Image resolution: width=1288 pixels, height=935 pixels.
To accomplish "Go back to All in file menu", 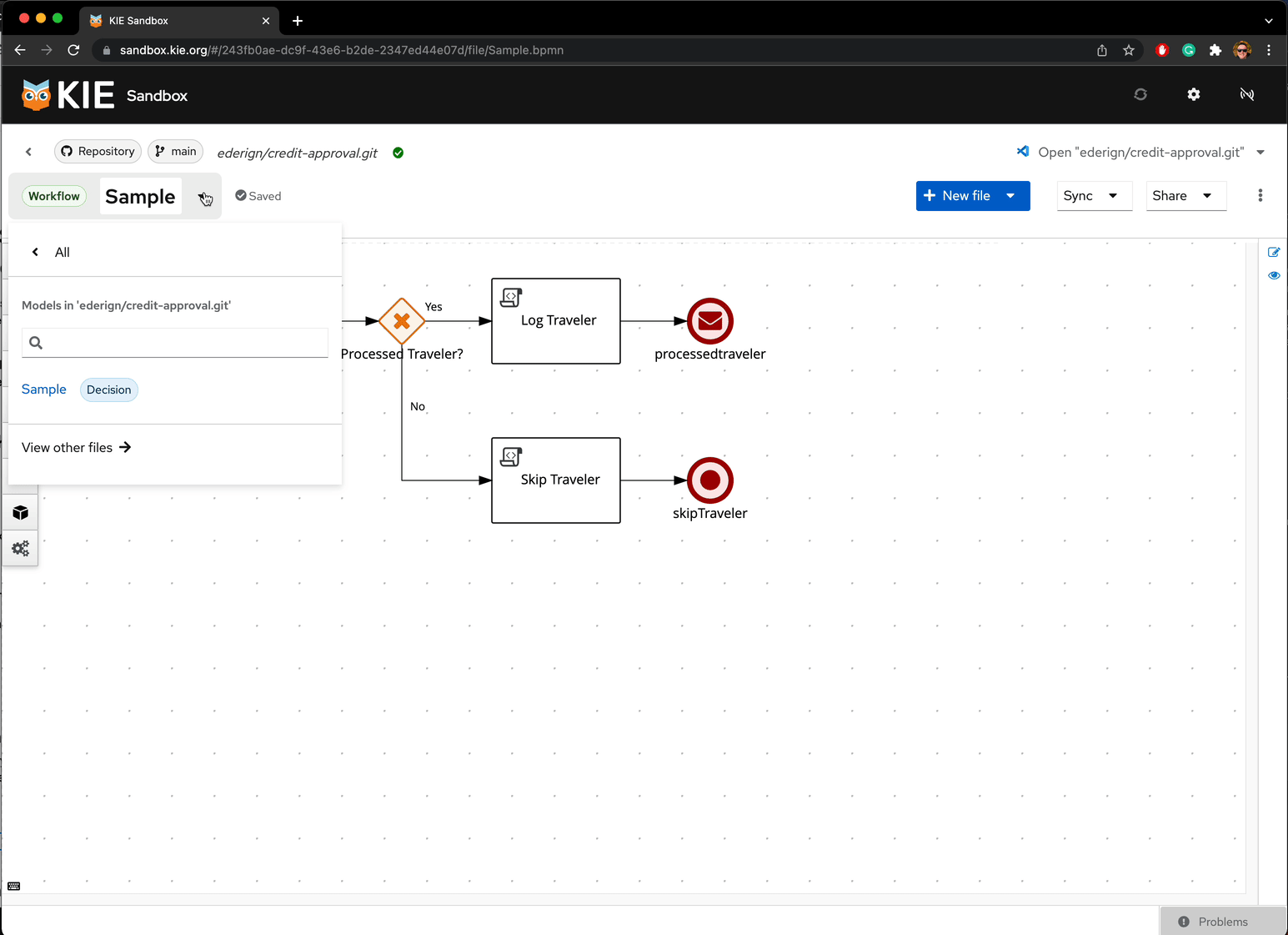I will click(52, 252).
